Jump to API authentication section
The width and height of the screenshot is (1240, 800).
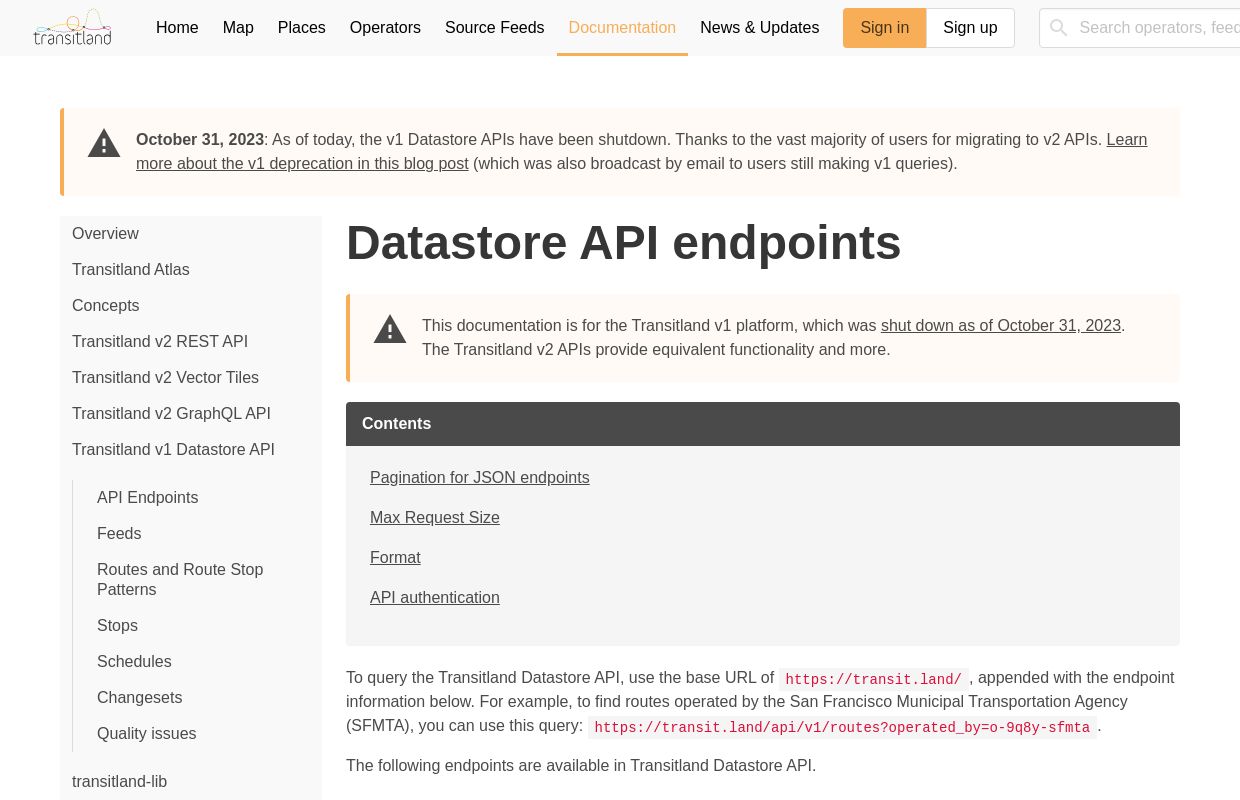(x=434, y=598)
